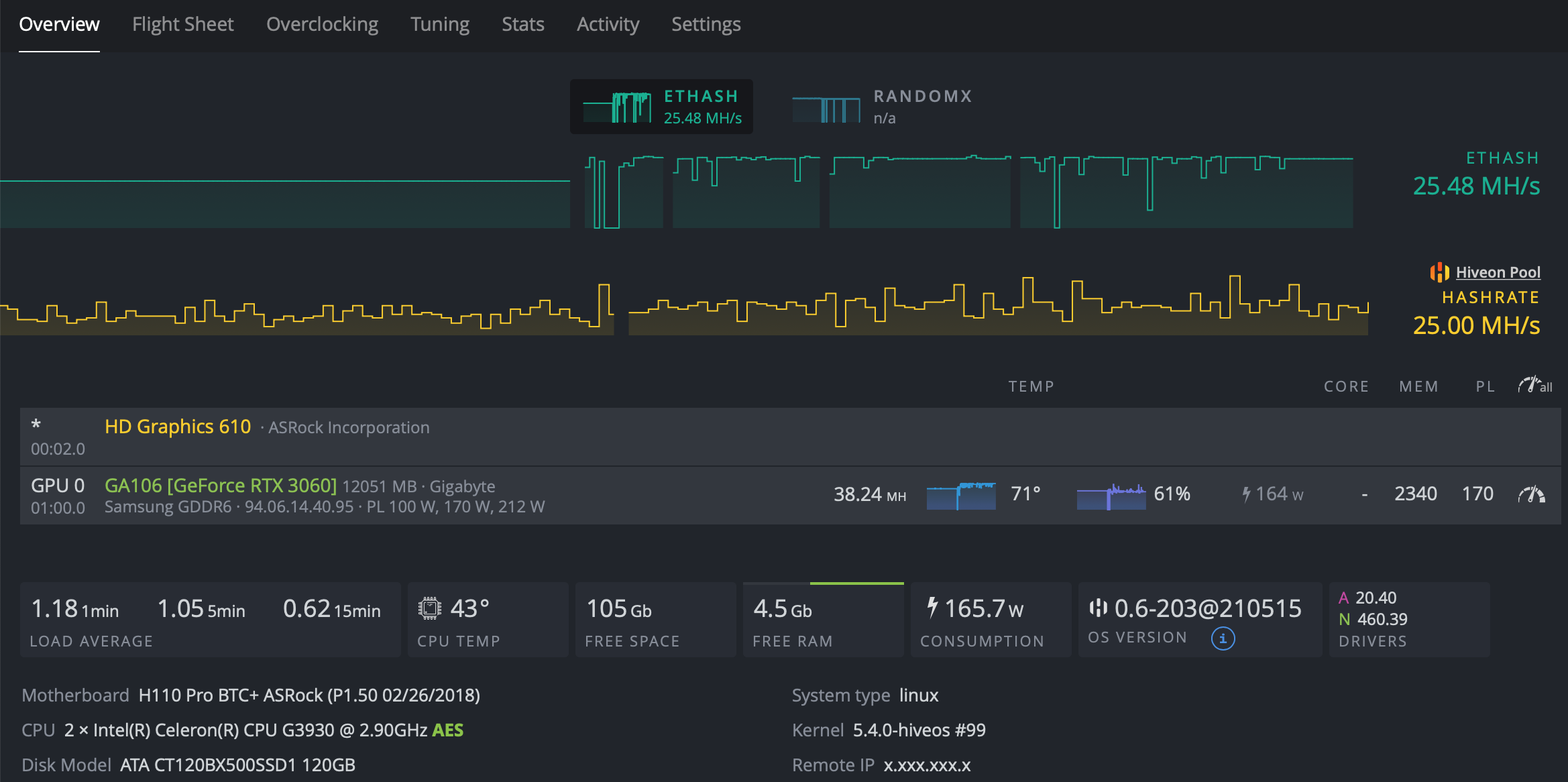View the Activity tab
This screenshot has height=782, width=1568.
pyautogui.click(x=608, y=24)
